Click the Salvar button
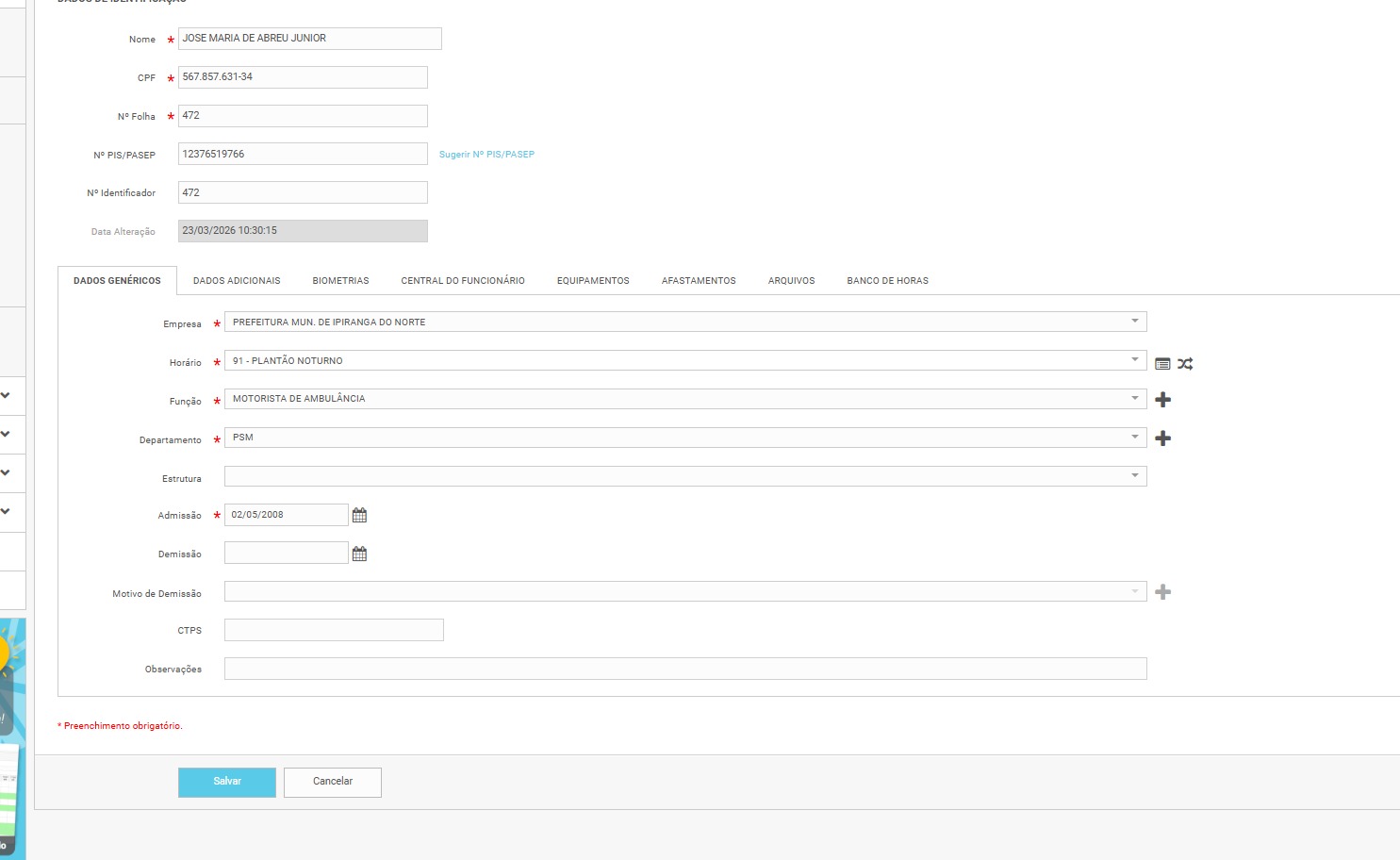 (x=227, y=782)
